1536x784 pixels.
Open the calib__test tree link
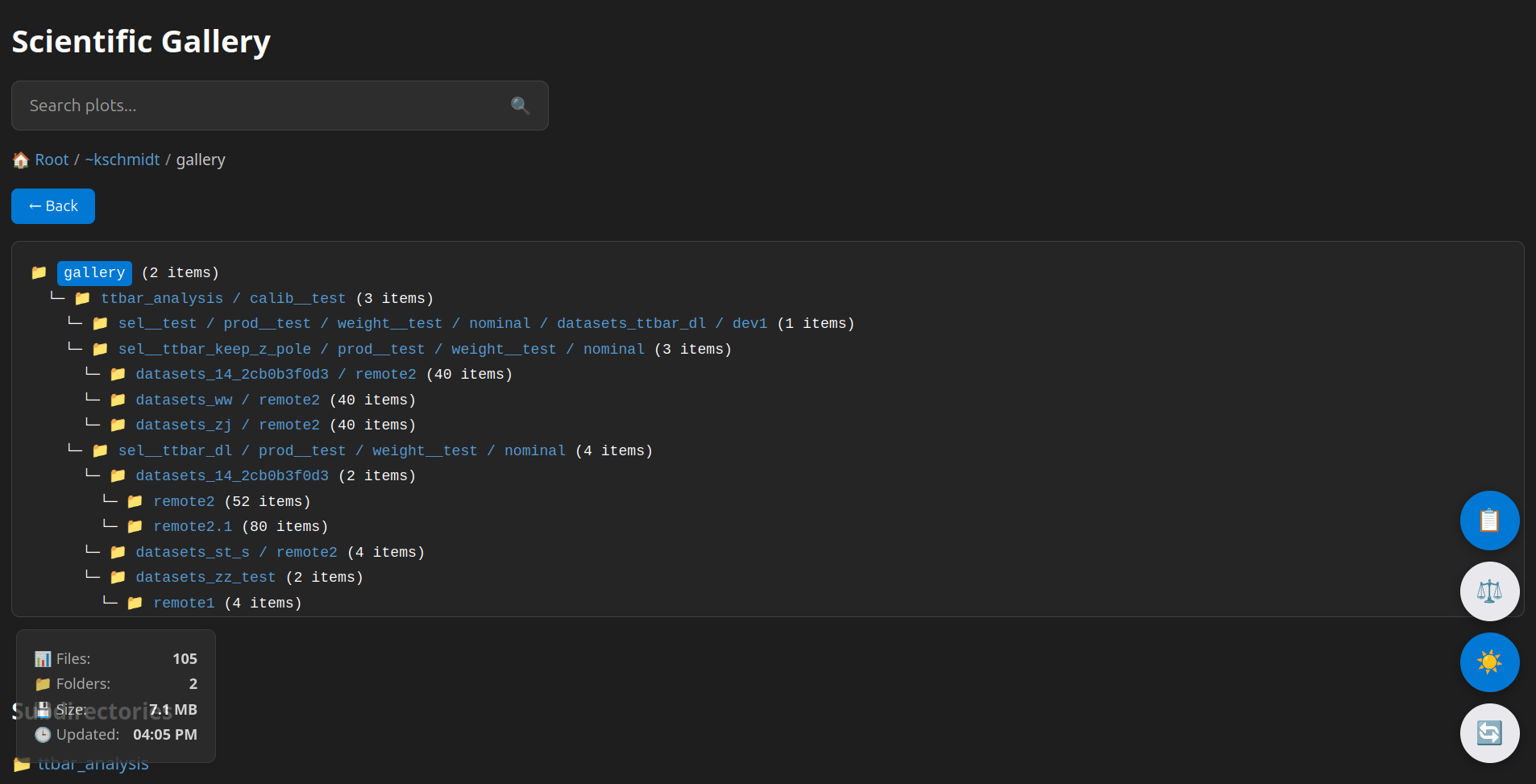[297, 298]
